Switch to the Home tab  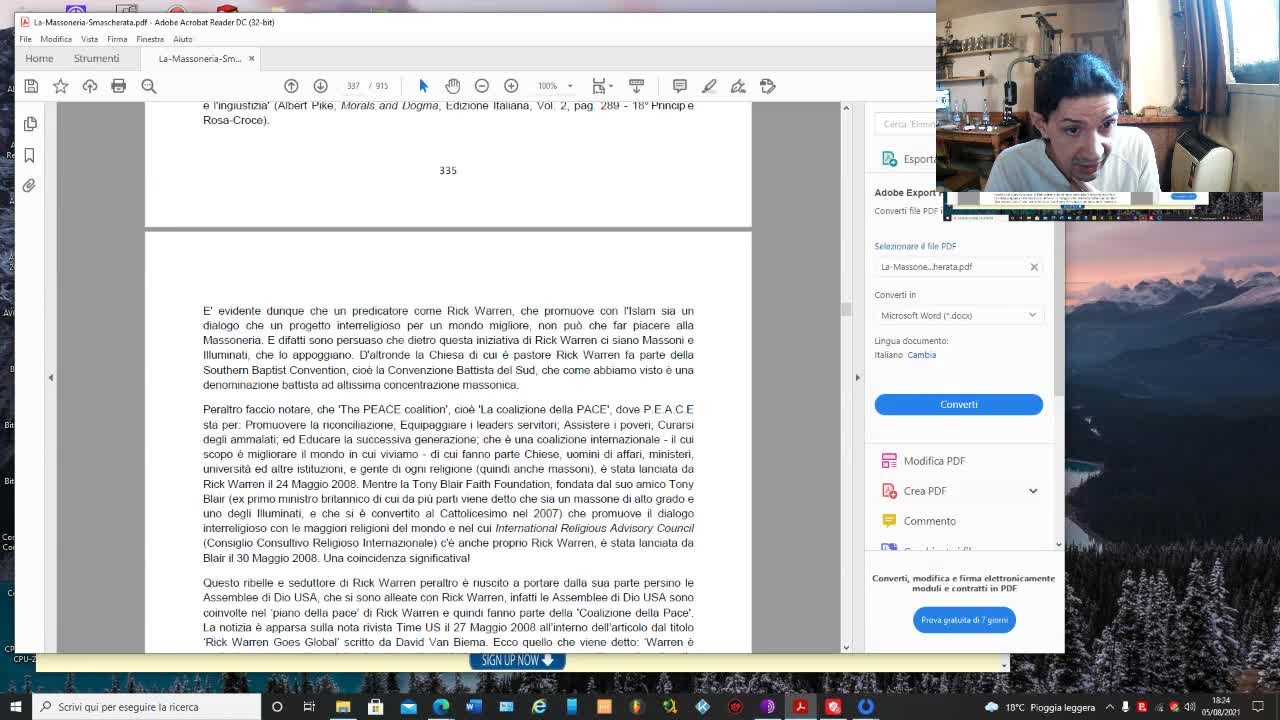[39, 58]
